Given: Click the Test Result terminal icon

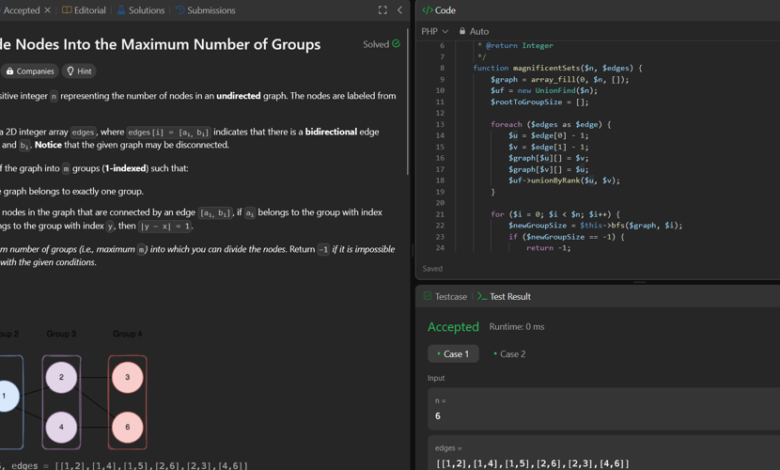Looking at the screenshot, I should point(482,296).
